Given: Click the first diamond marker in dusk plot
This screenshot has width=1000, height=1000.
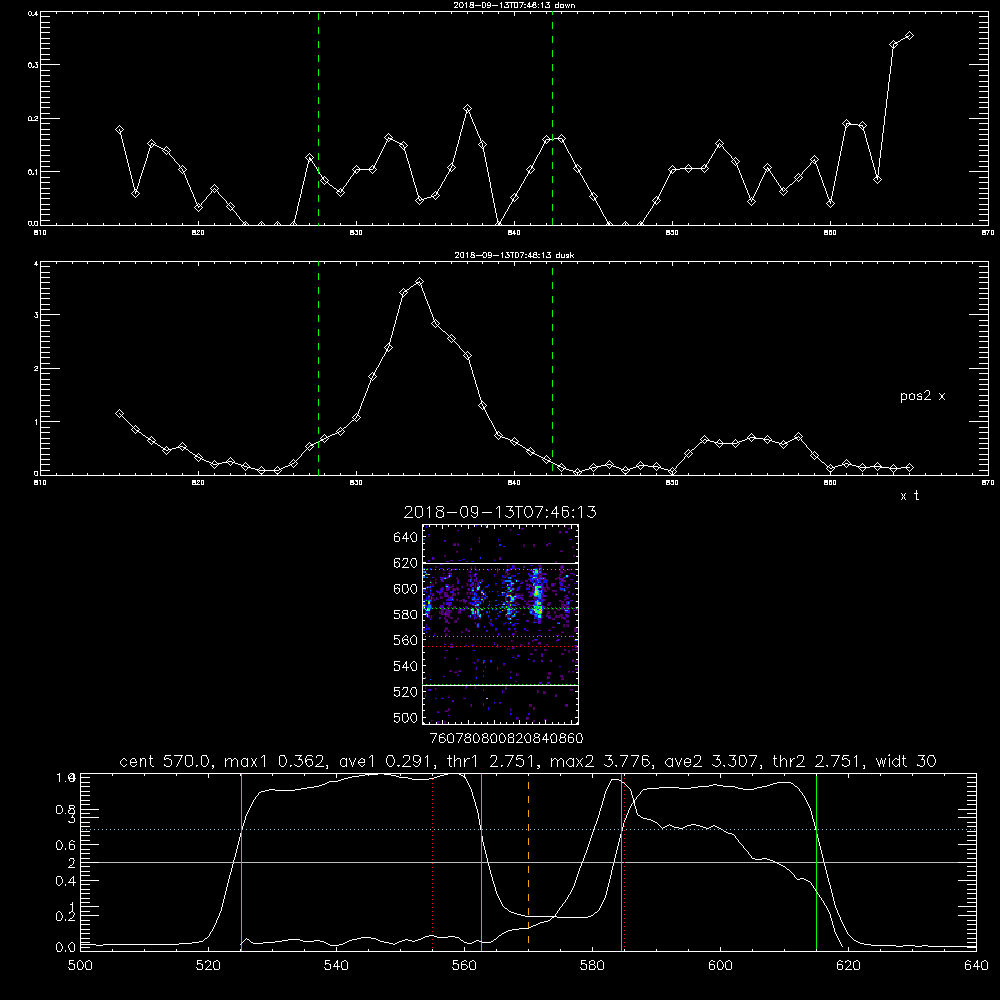Looking at the screenshot, I should [x=119, y=414].
